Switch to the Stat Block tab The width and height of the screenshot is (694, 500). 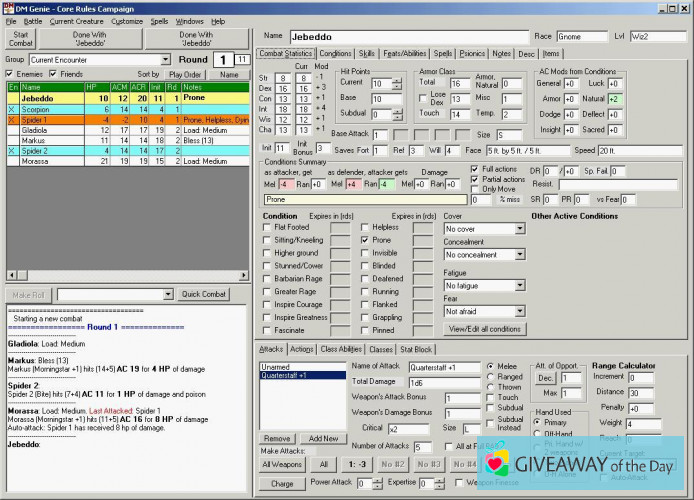(416, 350)
